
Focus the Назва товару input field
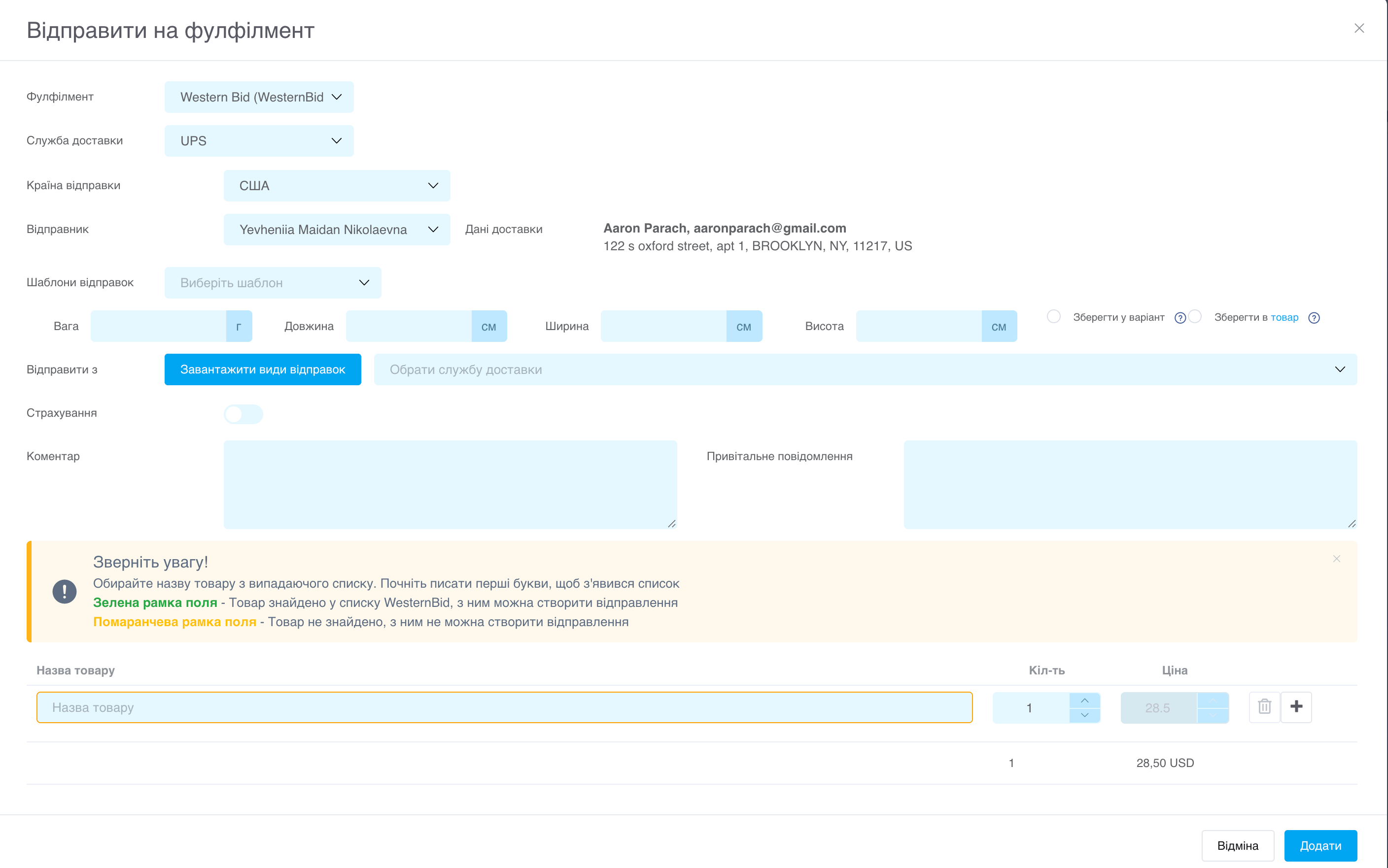coord(504,707)
